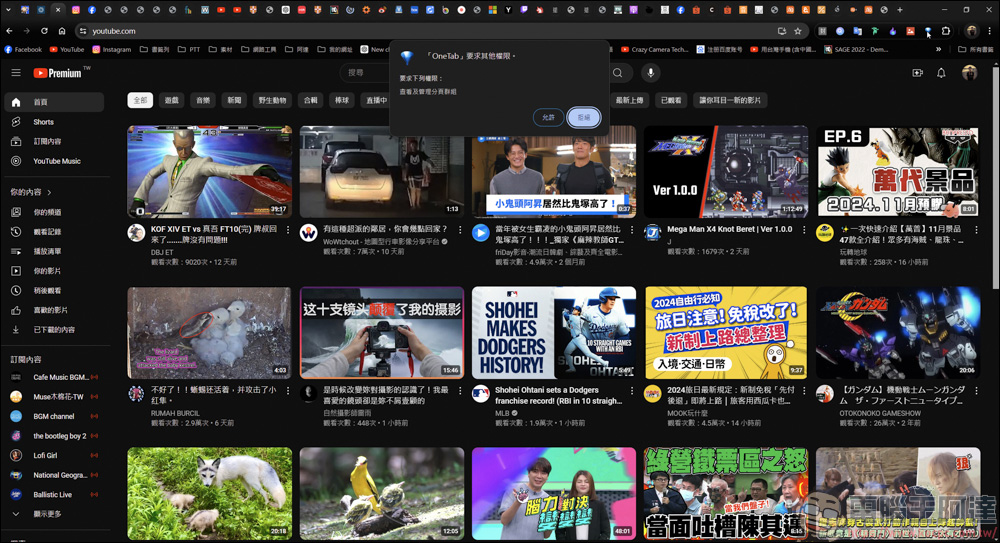Image resolution: width=1000 pixels, height=543 pixels.
Task: Open the create video icon
Action: pos(917,73)
